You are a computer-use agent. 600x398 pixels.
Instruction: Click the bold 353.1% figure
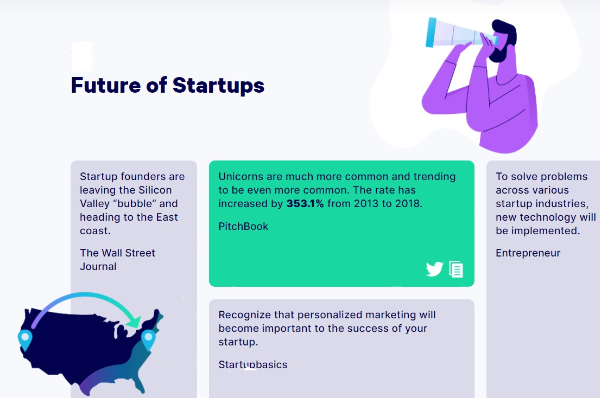point(305,204)
